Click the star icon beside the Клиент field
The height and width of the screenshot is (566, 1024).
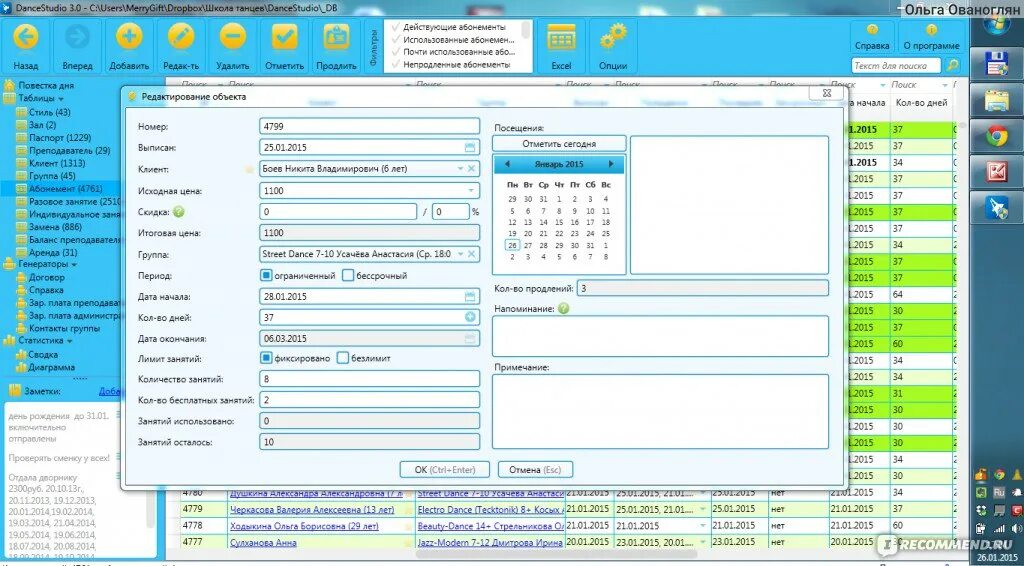click(249, 169)
